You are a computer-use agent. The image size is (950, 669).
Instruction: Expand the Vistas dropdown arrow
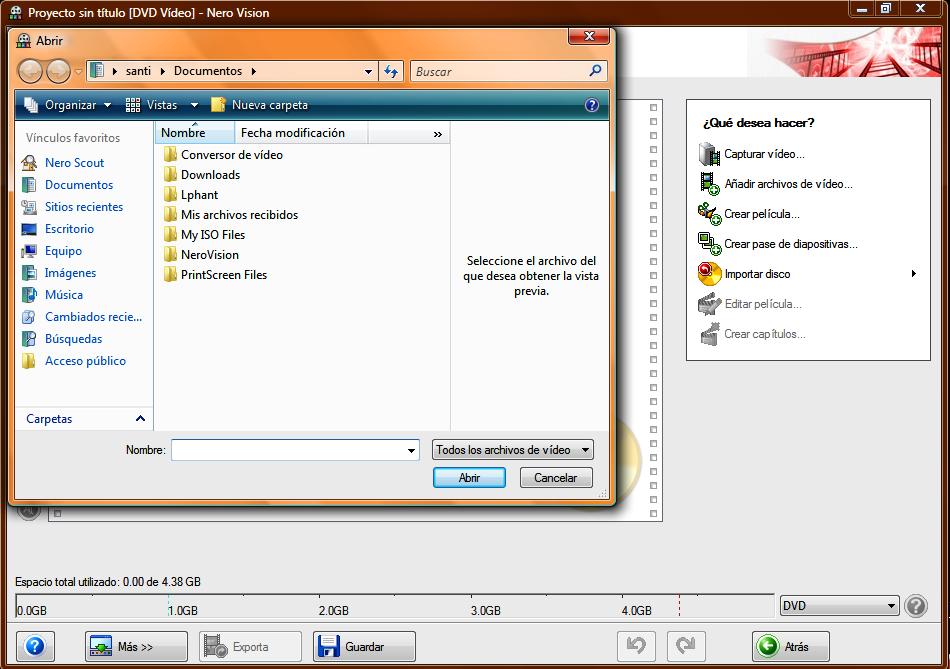pyautogui.click(x=194, y=105)
